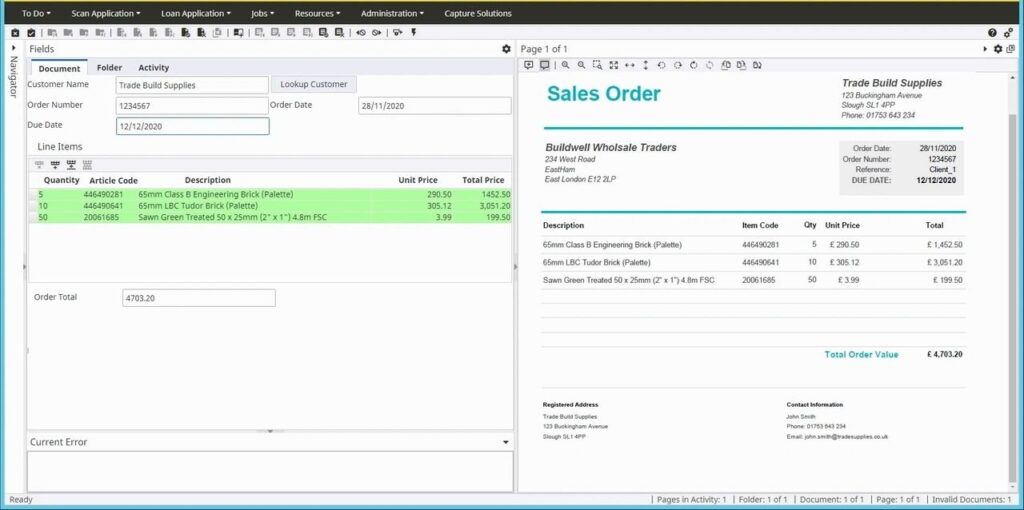Screen dimensions: 1024x510
Task: Open Fields panel settings gear
Action: pos(506,49)
